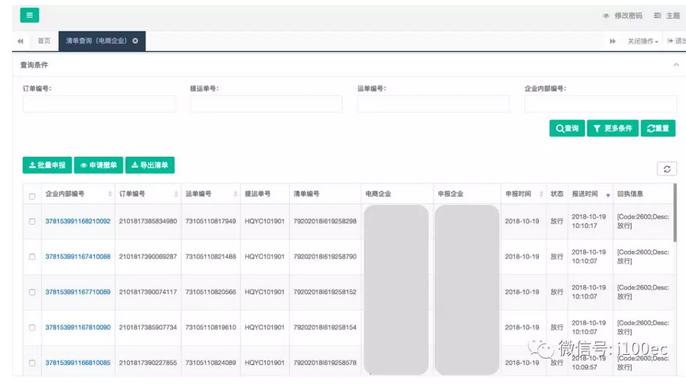
Task: Click the 重置 reset button
Action: pyautogui.click(x=658, y=128)
